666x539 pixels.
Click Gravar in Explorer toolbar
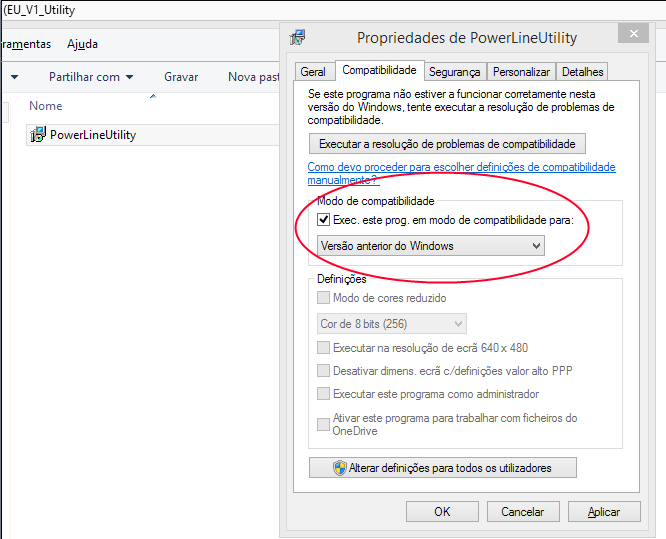pyautogui.click(x=181, y=77)
